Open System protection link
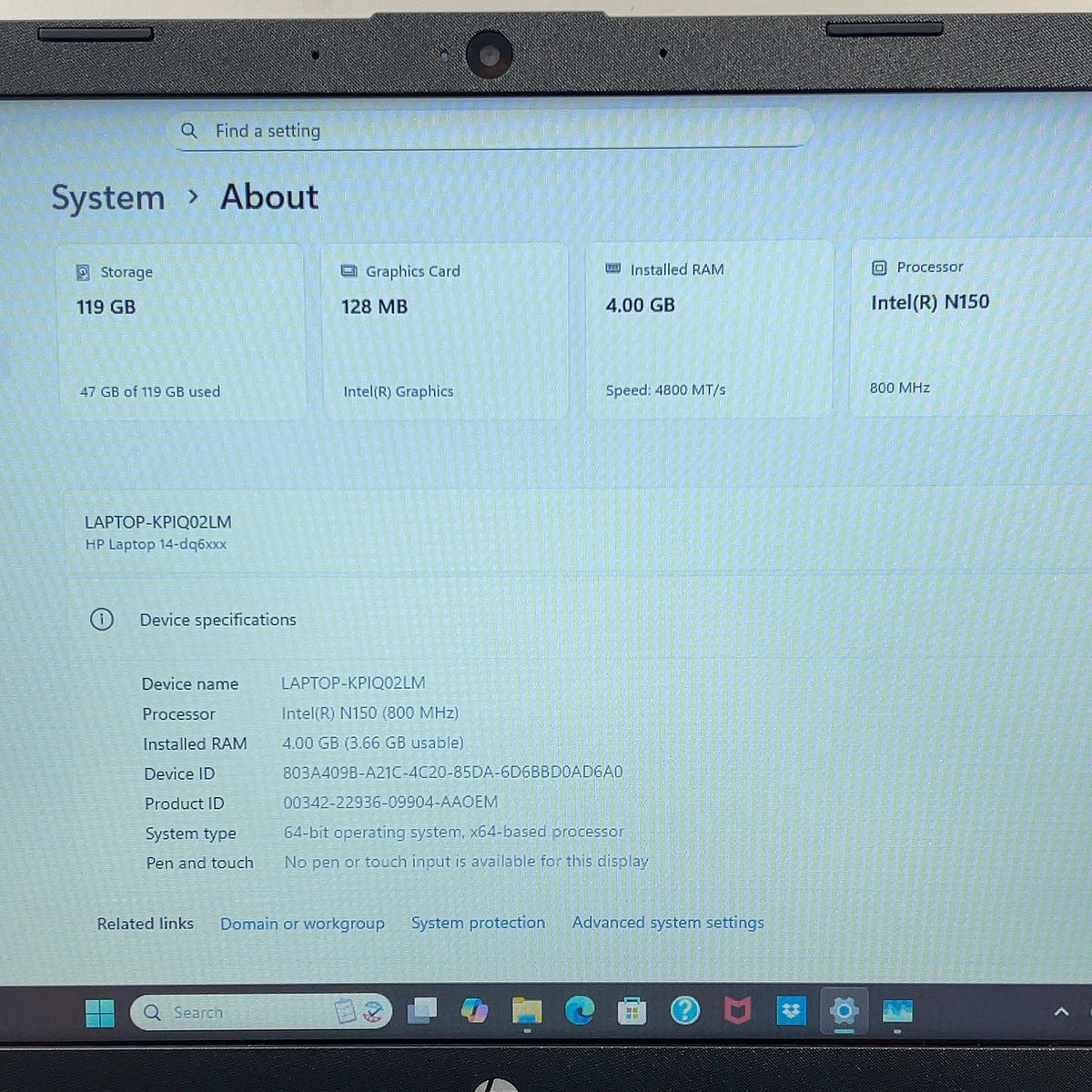 (x=478, y=923)
